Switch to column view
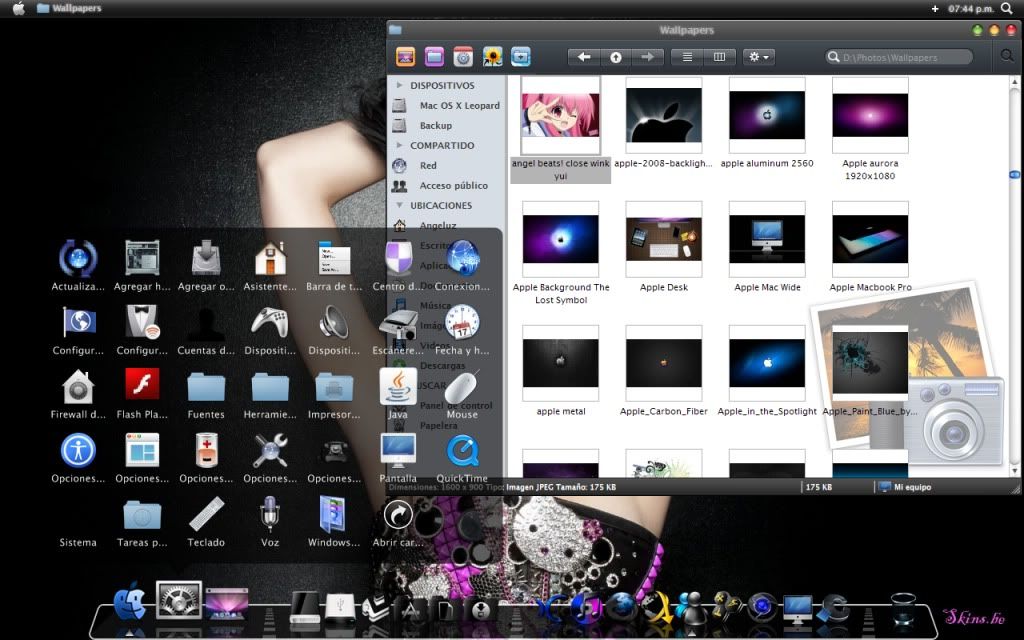 point(719,57)
